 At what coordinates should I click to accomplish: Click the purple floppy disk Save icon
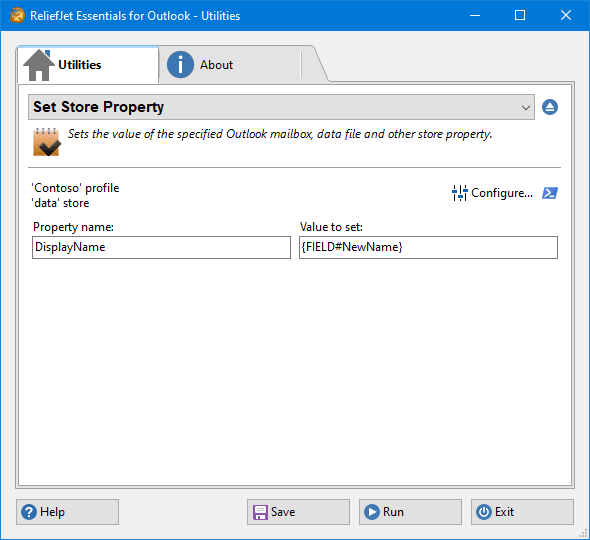[x=260, y=512]
